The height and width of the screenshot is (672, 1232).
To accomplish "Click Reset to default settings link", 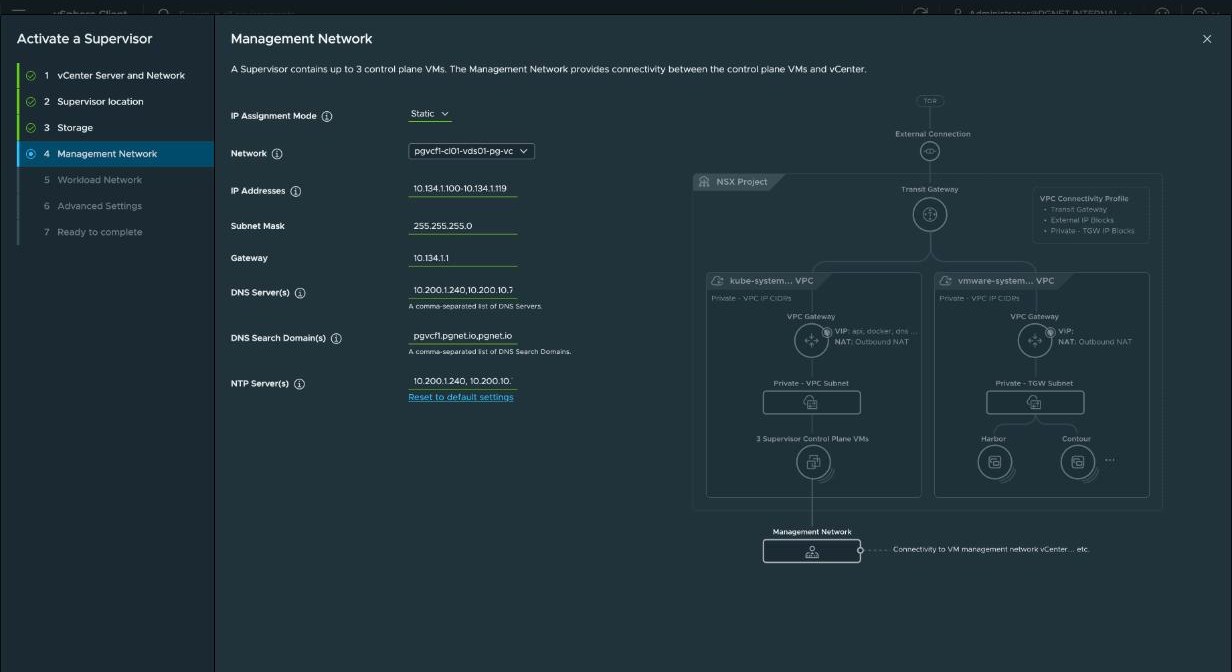I will (461, 397).
